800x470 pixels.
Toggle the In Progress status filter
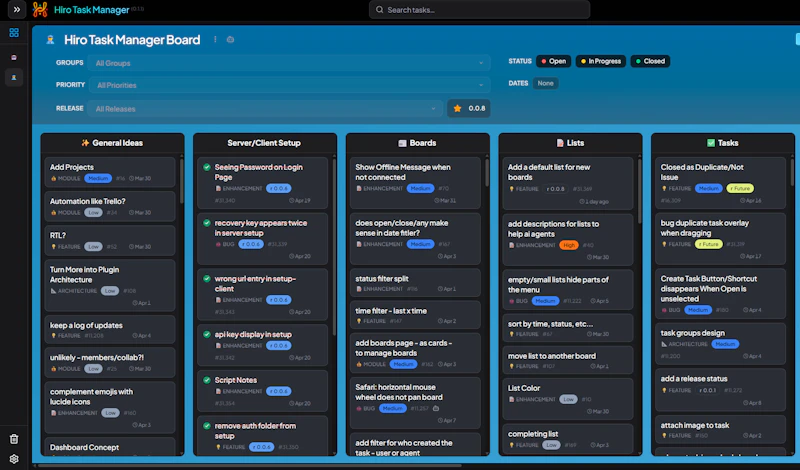coord(601,61)
